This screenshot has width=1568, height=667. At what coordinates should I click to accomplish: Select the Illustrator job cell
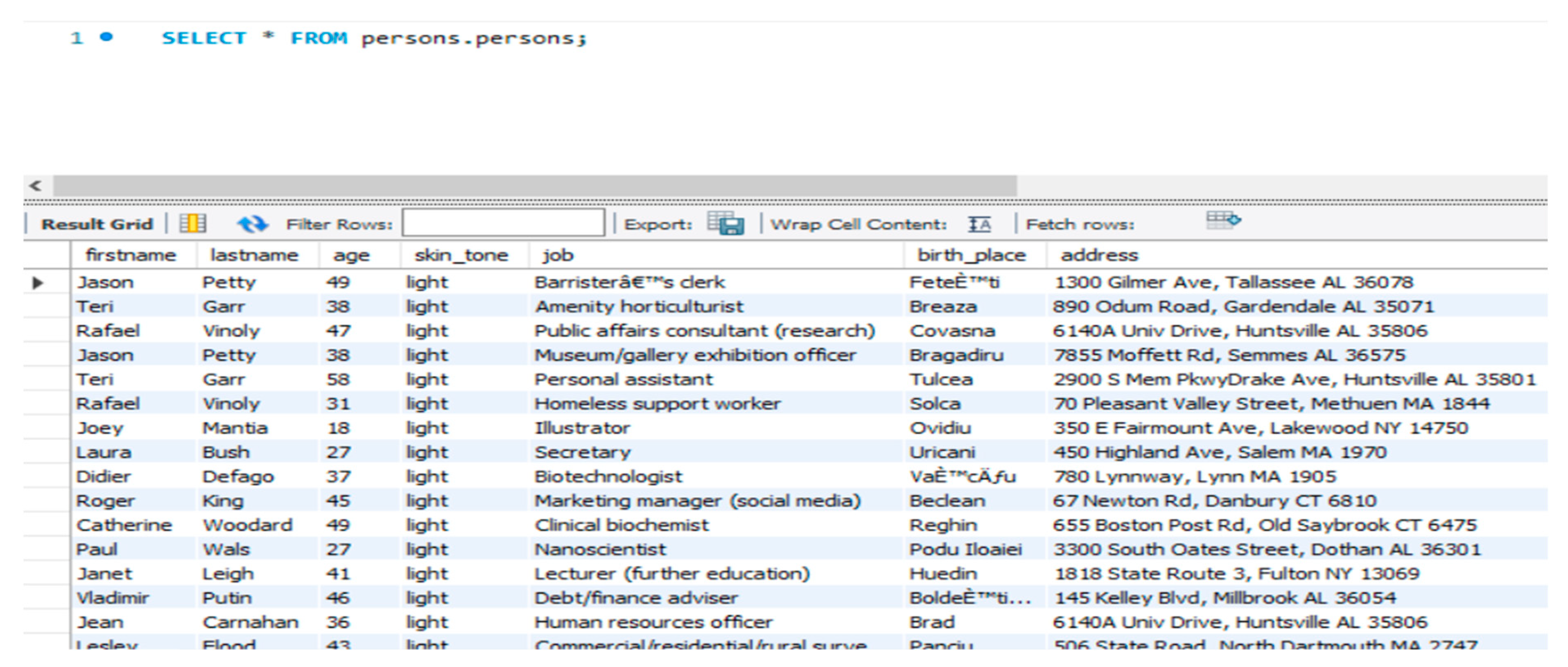(x=582, y=428)
